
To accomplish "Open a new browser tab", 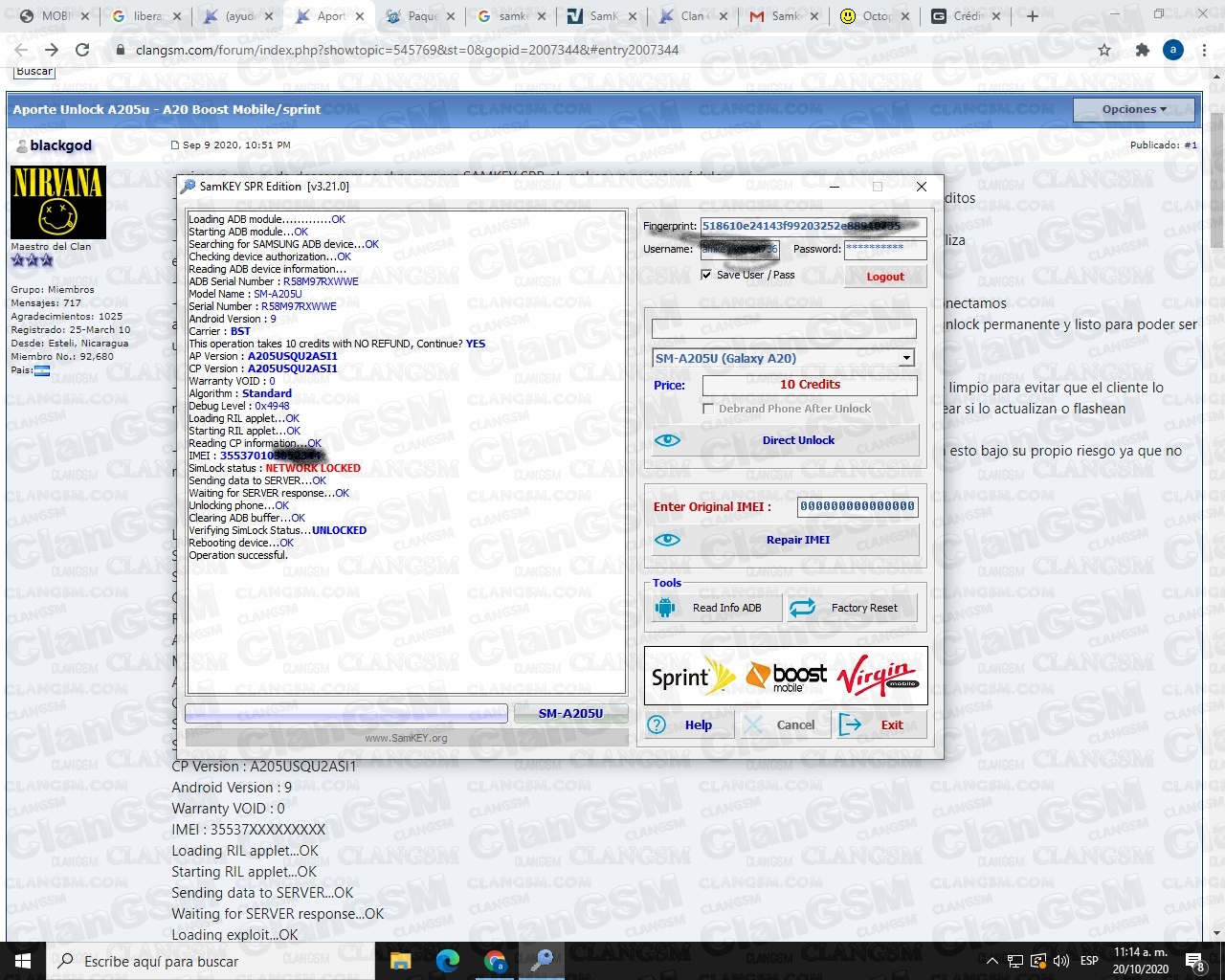I will coord(1033,16).
